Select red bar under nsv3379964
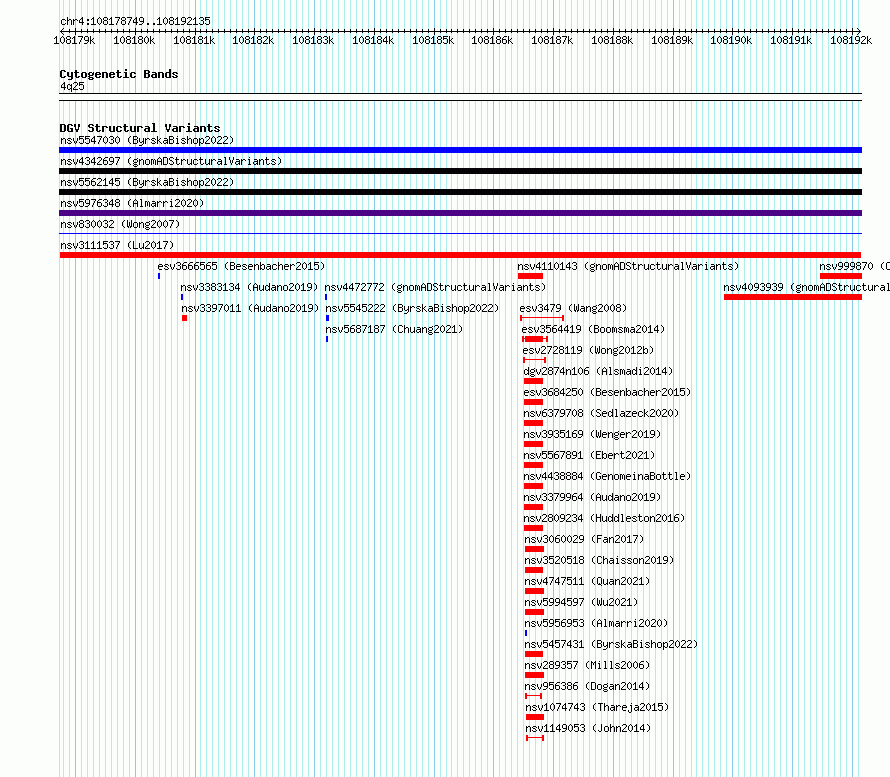The image size is (890, 777). [534, 507]
